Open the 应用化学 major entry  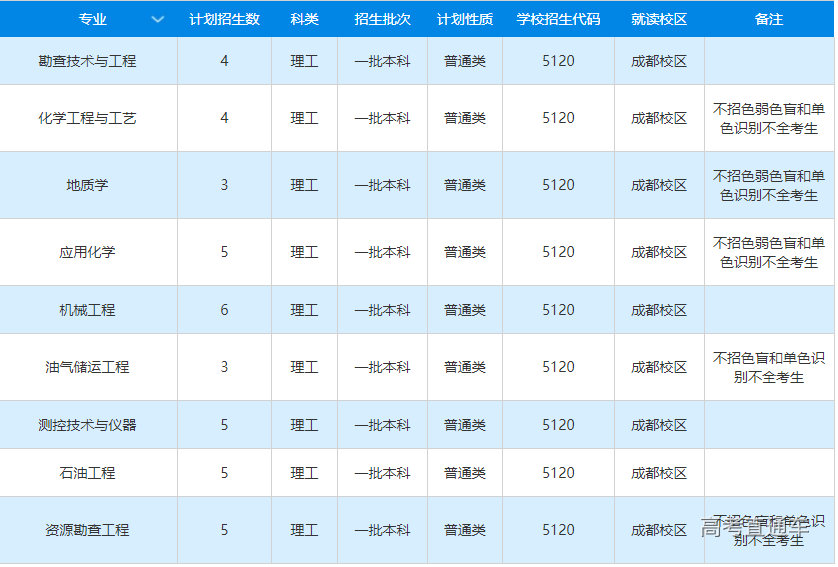tap(87, 252)
